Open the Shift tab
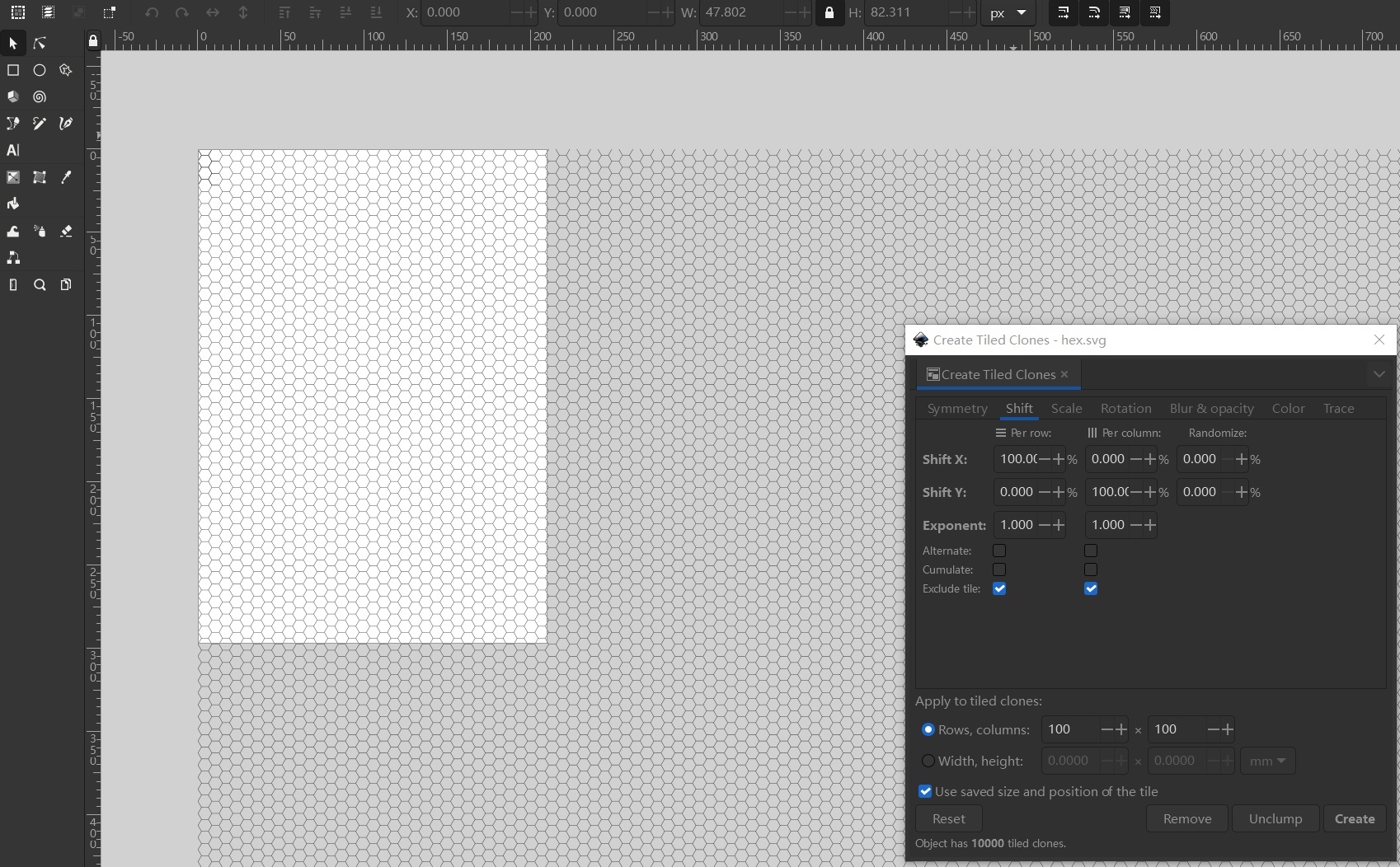The width and height of the screenshot is (1400, 867). 1019,408
